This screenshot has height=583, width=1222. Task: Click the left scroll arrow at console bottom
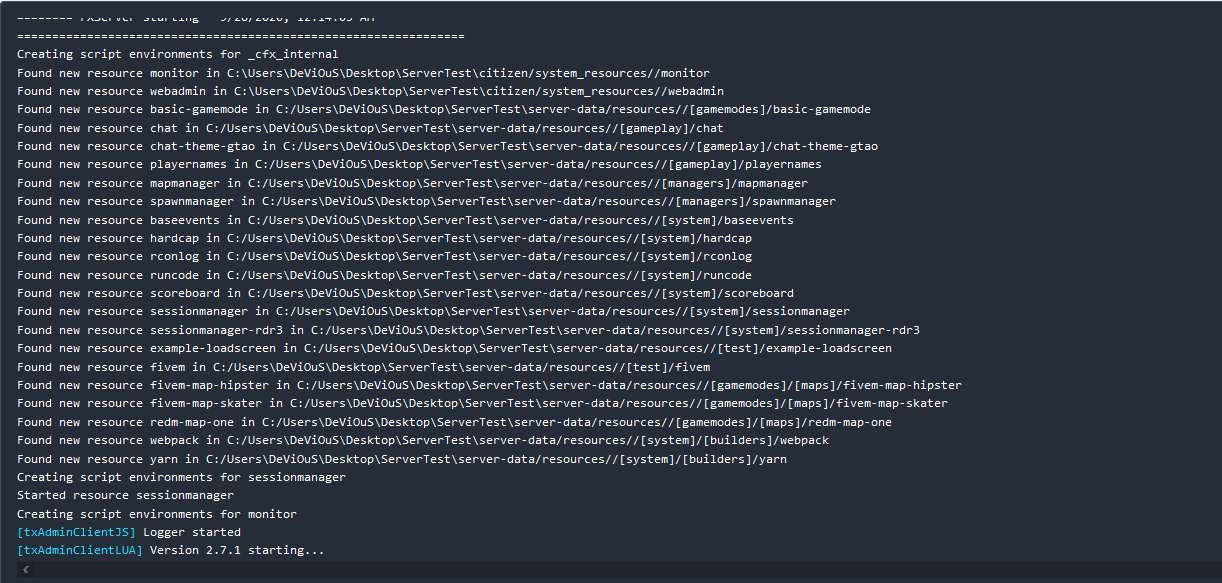tap(26, 570)
